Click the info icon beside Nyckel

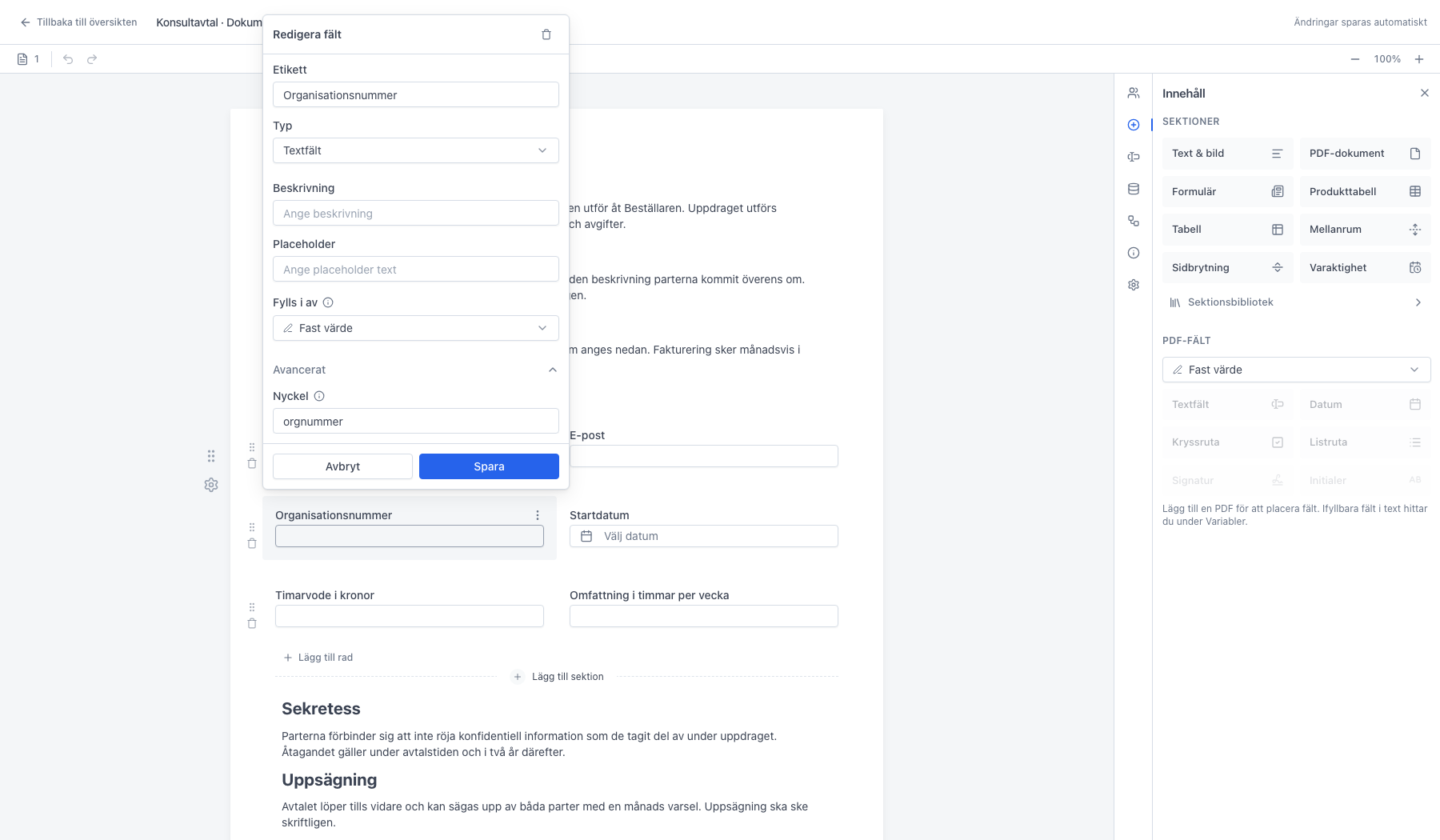click(319, 396)
